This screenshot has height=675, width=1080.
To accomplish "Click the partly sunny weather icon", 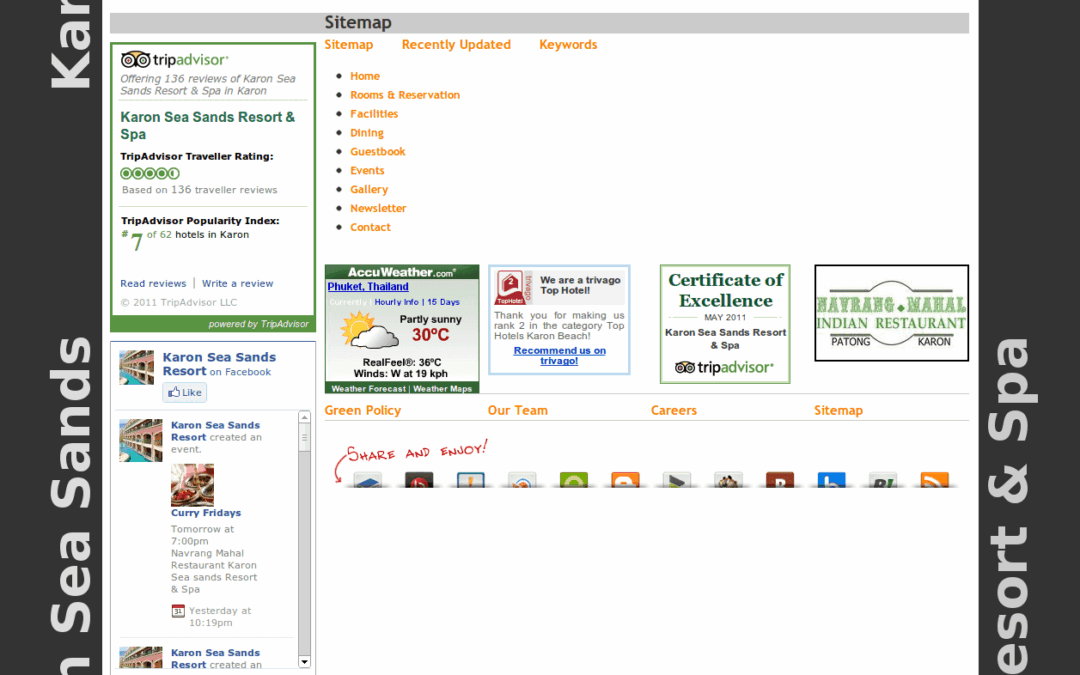I will 369,331.
